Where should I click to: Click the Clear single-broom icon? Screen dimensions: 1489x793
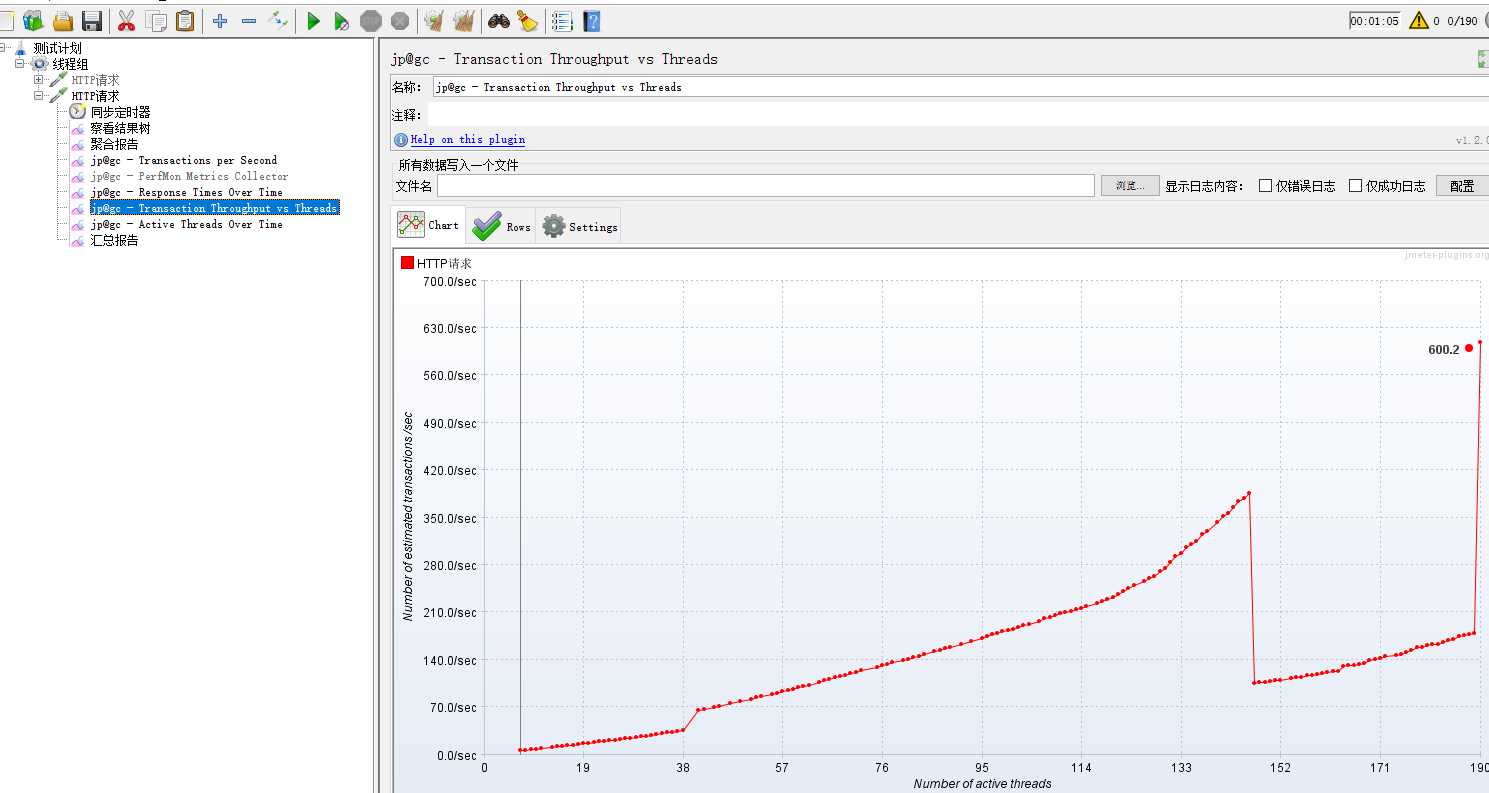click(434, 20)
